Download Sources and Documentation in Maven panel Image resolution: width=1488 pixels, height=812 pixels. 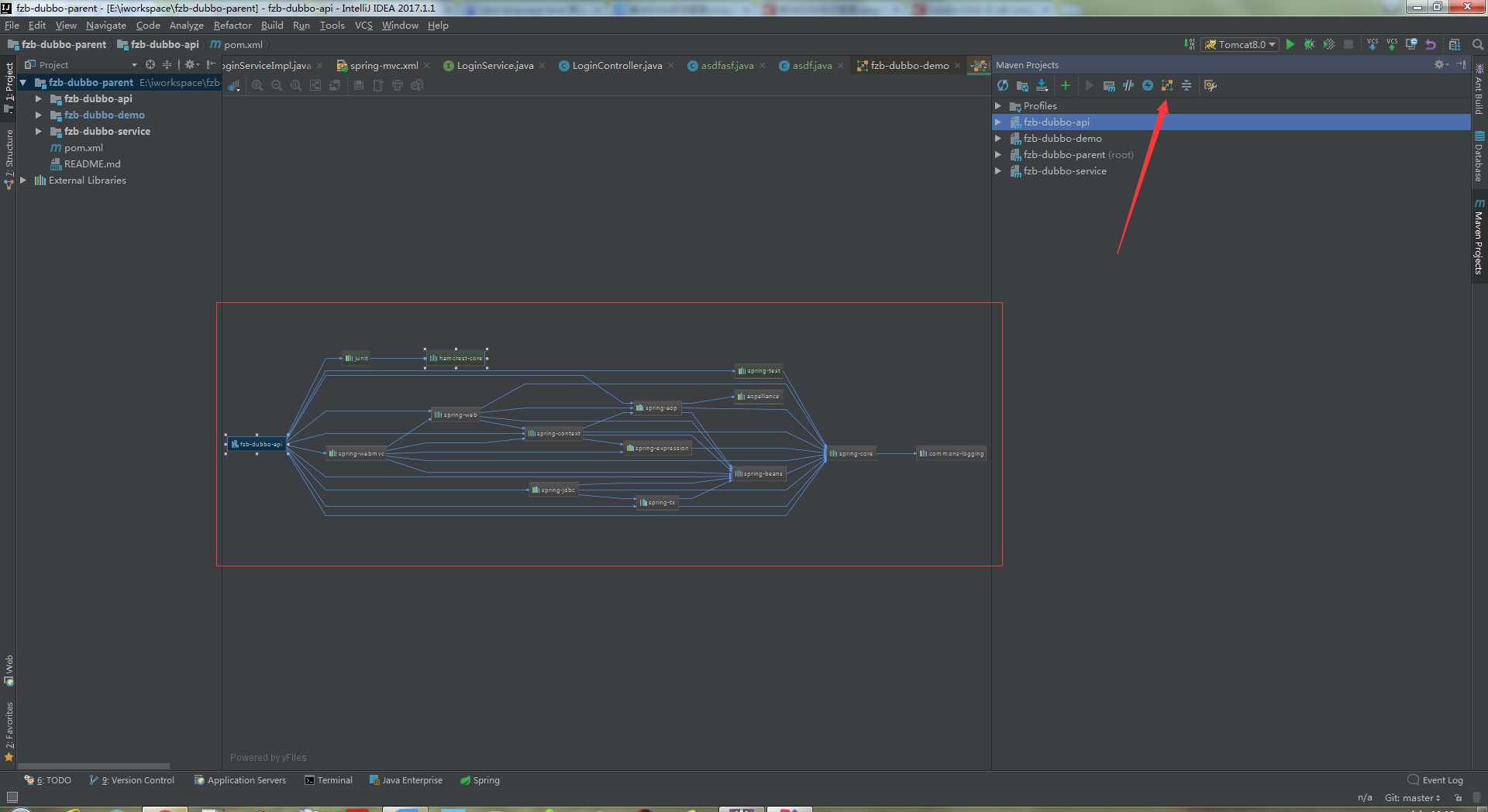[x=1042, y=85]
